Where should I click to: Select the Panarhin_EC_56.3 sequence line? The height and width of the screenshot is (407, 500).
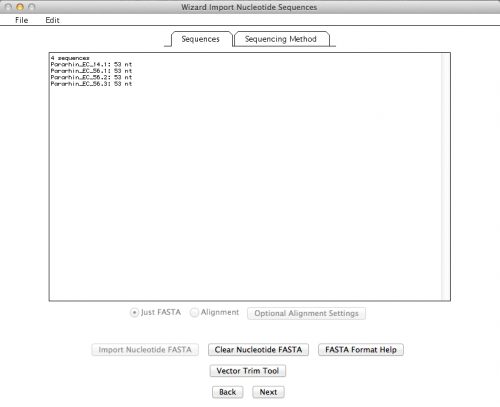pos(91,84)
